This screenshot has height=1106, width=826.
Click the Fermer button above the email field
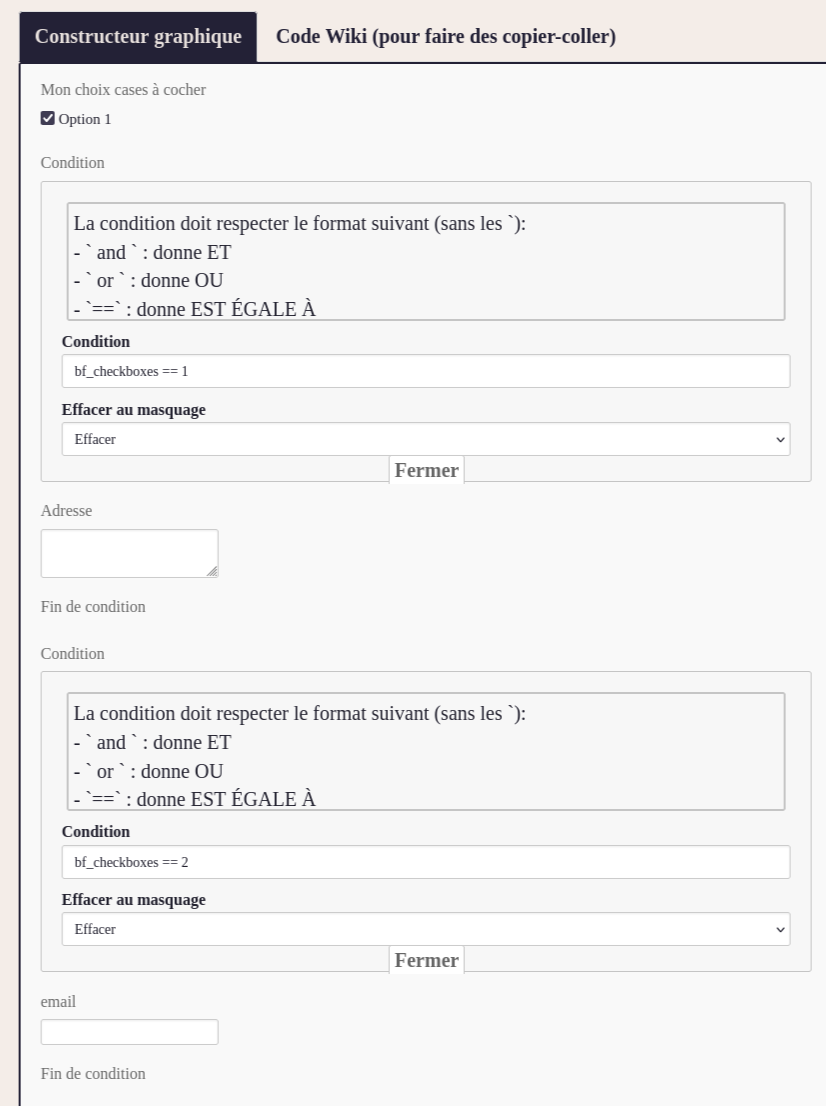coord(427,961)
